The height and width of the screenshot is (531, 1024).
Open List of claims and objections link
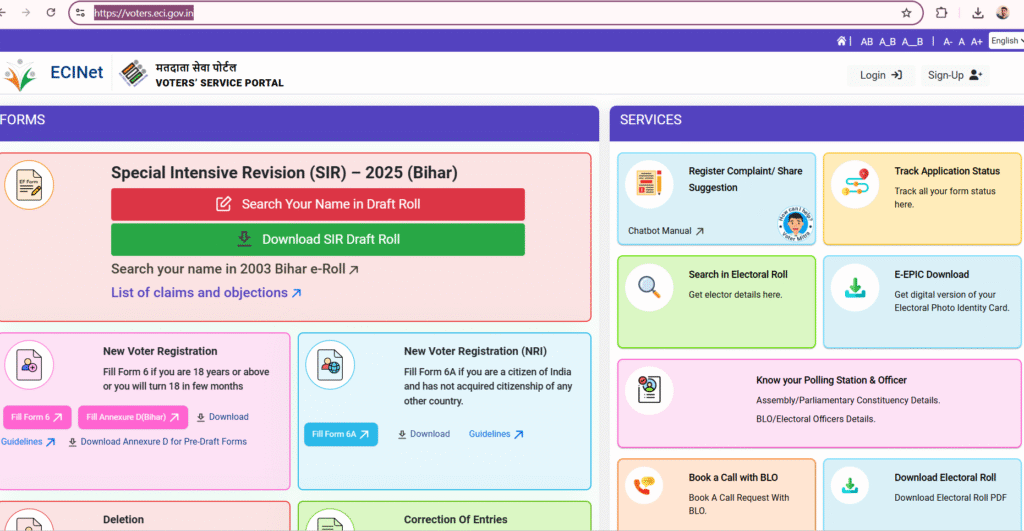(x=206, y=293)
